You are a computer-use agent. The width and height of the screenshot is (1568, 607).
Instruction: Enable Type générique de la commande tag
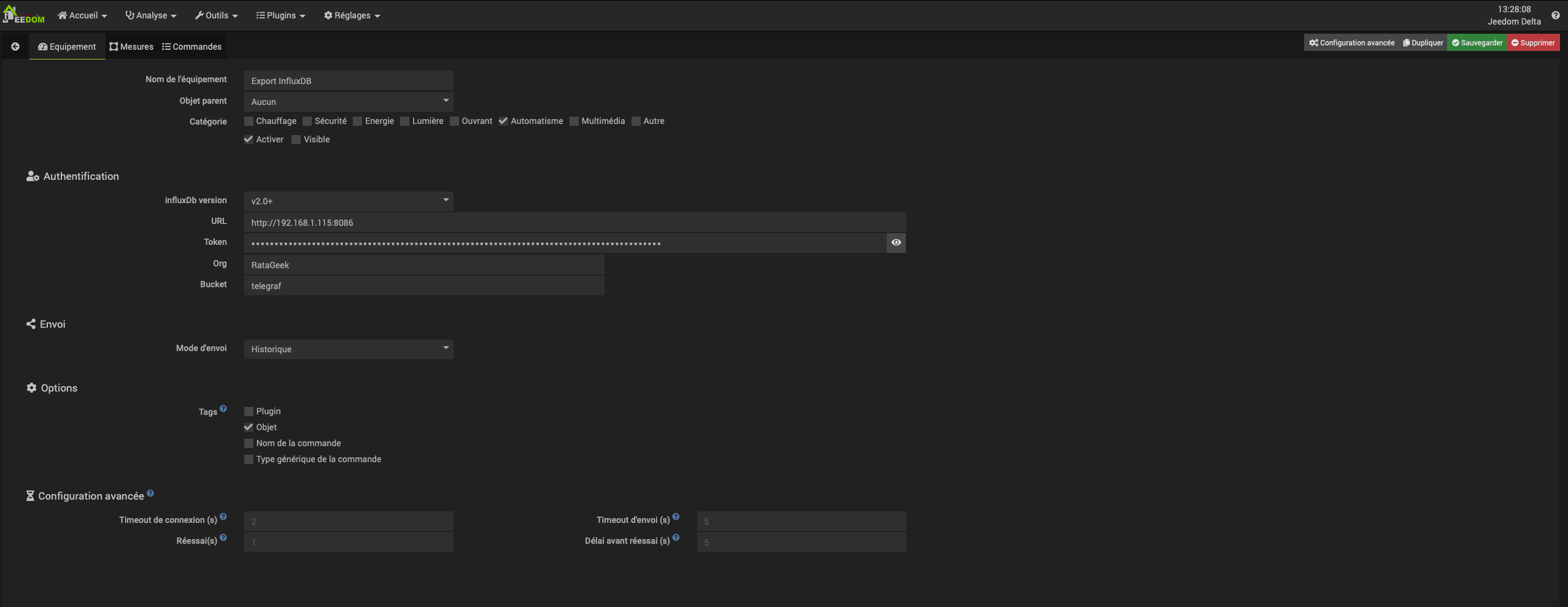click(249, 460)
